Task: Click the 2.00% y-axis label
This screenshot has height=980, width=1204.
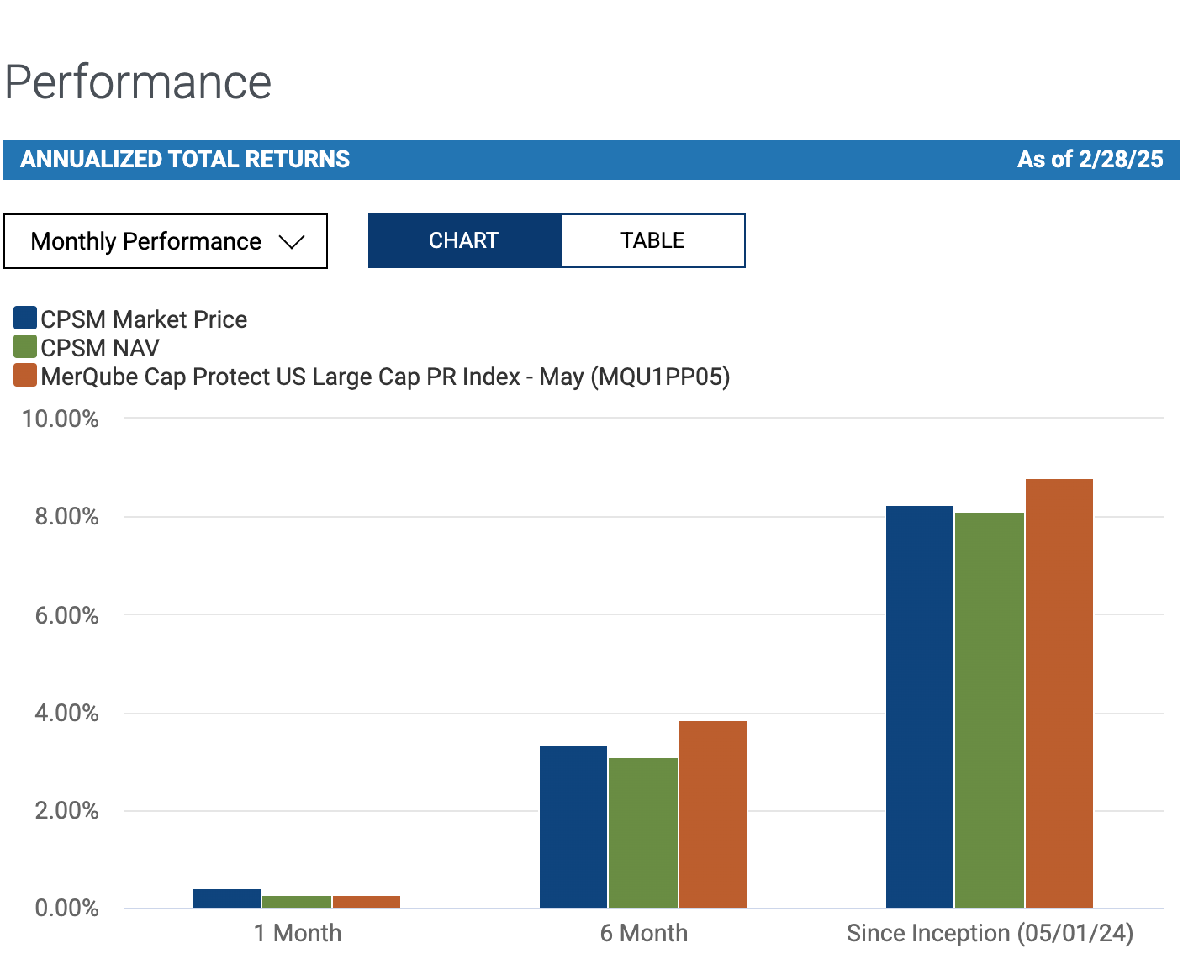Action: tap(66, 811)
